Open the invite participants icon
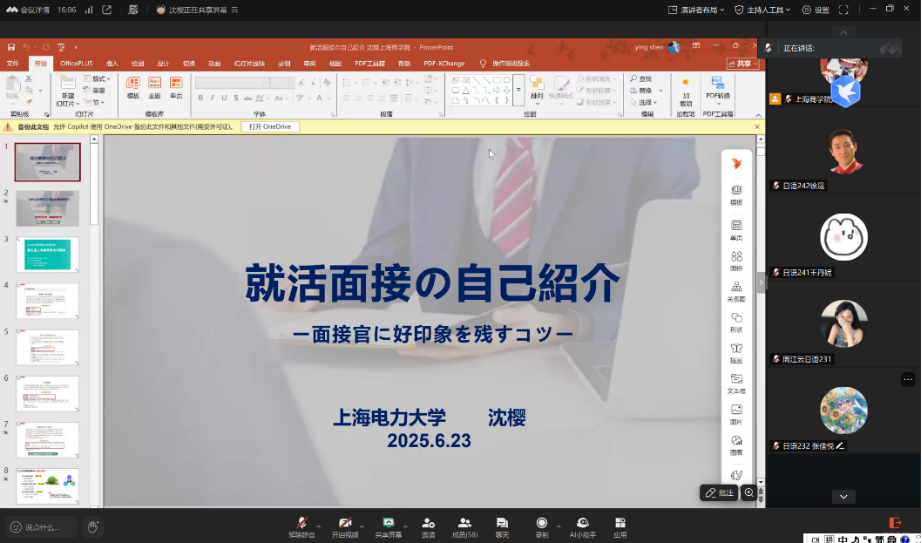 (428, 523)
